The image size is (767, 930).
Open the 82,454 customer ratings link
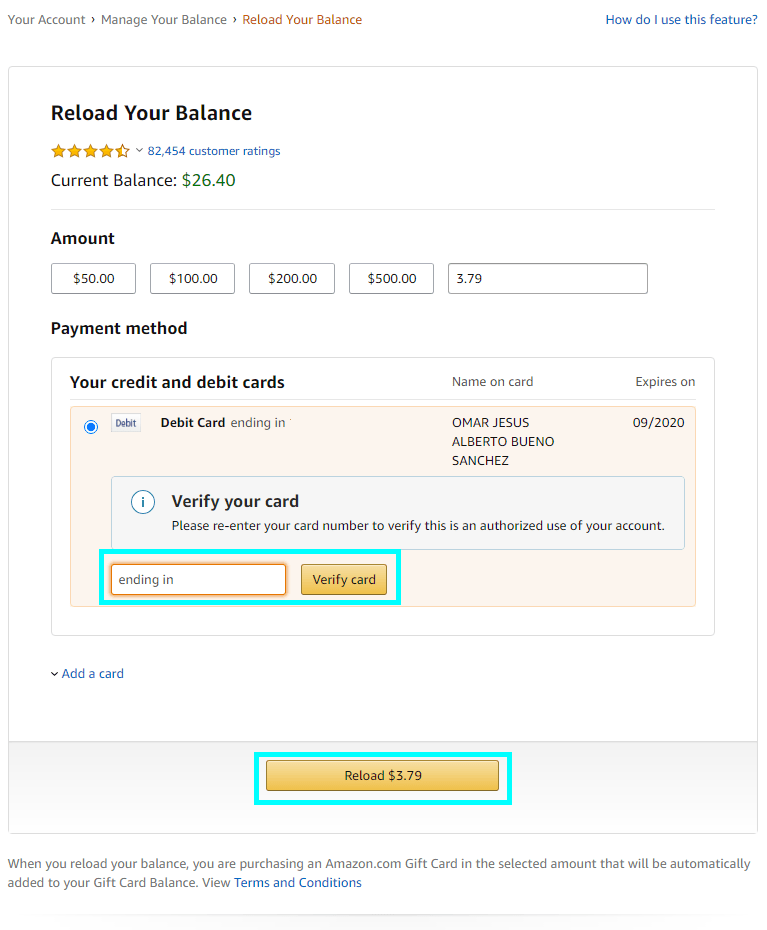(214, 151)
